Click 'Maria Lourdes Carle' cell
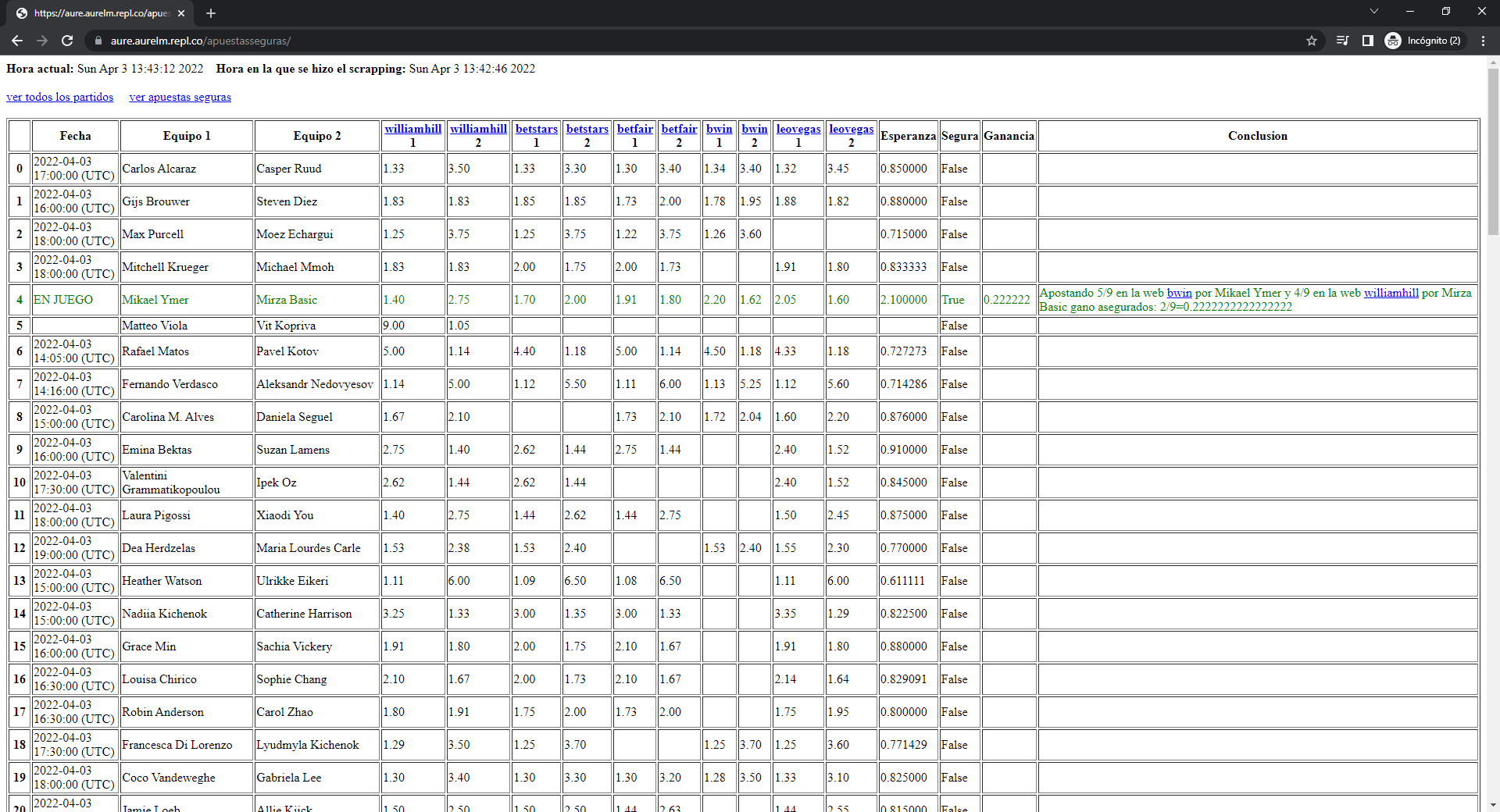Viewport: 1500px width, 812px height. point(317,548)
